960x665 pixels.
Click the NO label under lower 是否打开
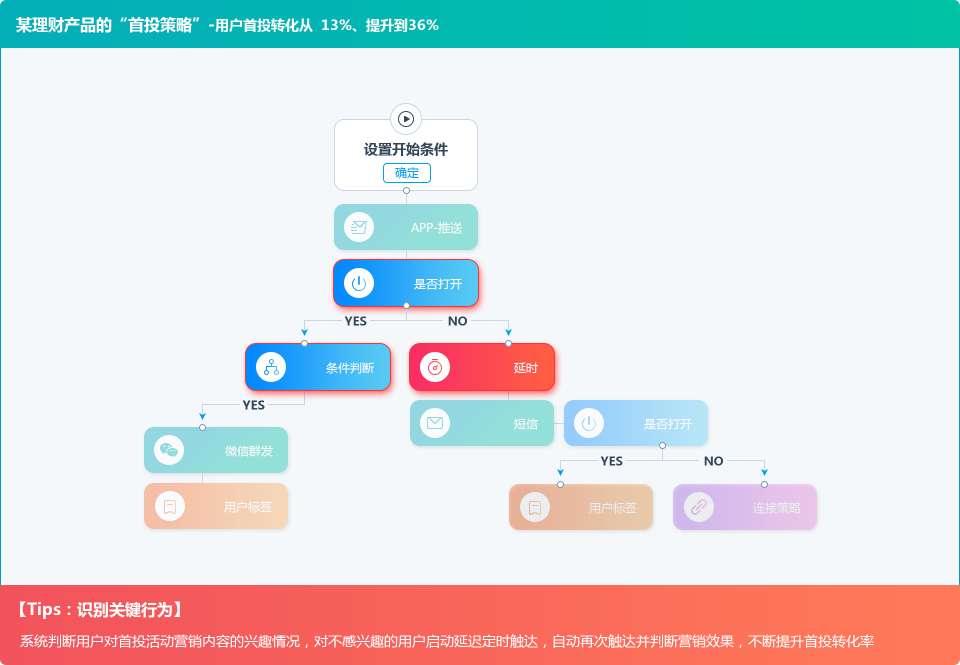click(713, 461)
